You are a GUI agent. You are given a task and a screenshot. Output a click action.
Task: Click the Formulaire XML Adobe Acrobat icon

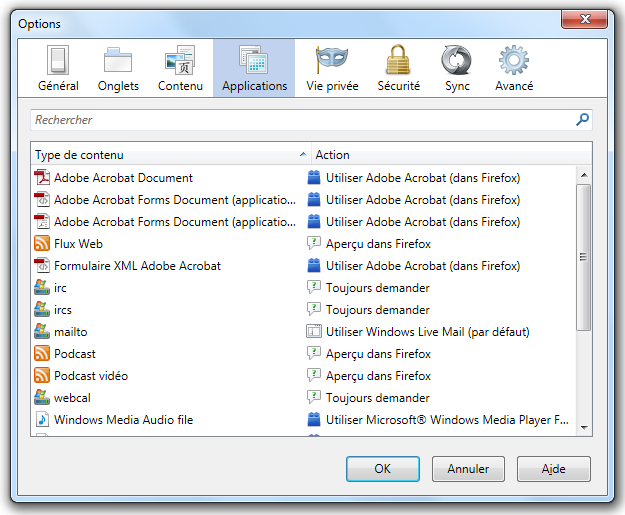pos(42,265)
